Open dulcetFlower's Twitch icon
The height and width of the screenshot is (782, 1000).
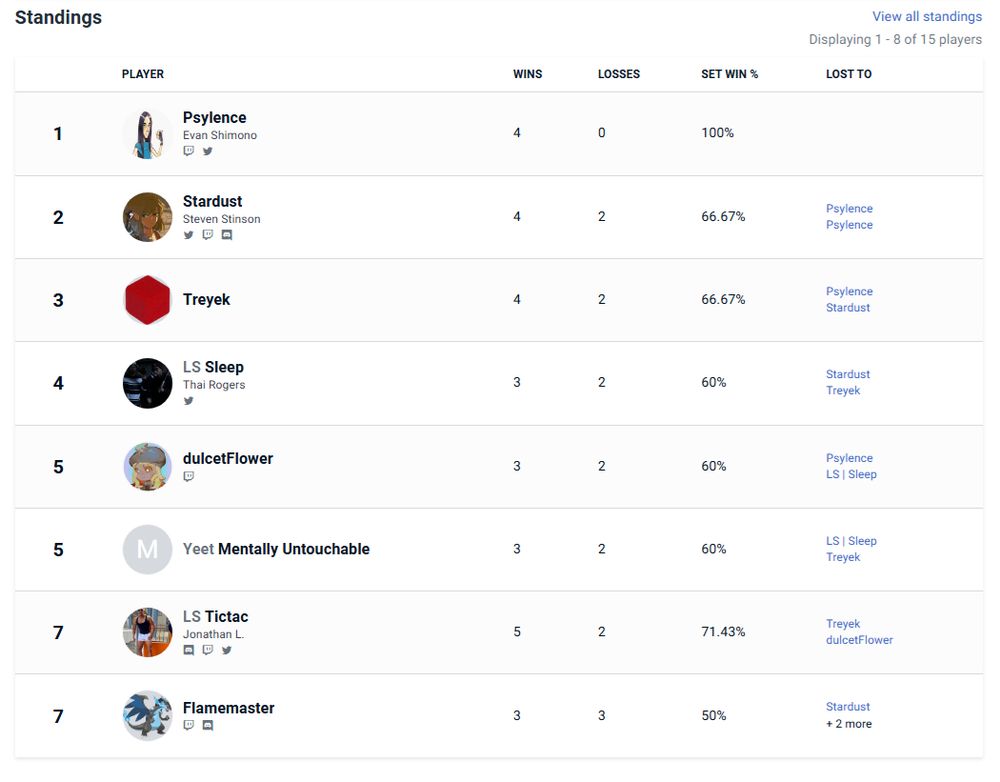point(189,477)
